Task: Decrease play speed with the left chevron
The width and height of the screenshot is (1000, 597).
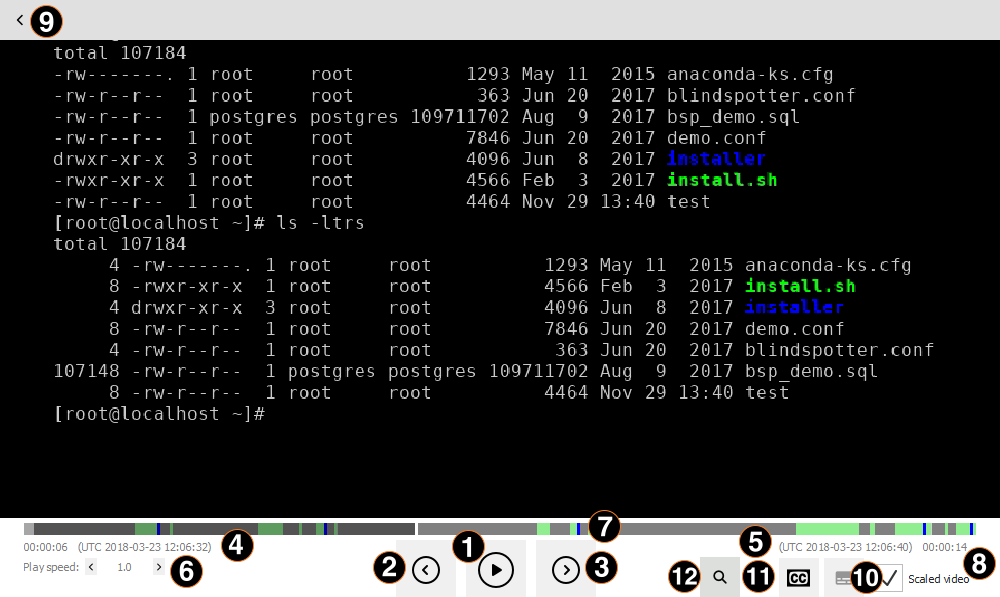Action: coord(91,567)
